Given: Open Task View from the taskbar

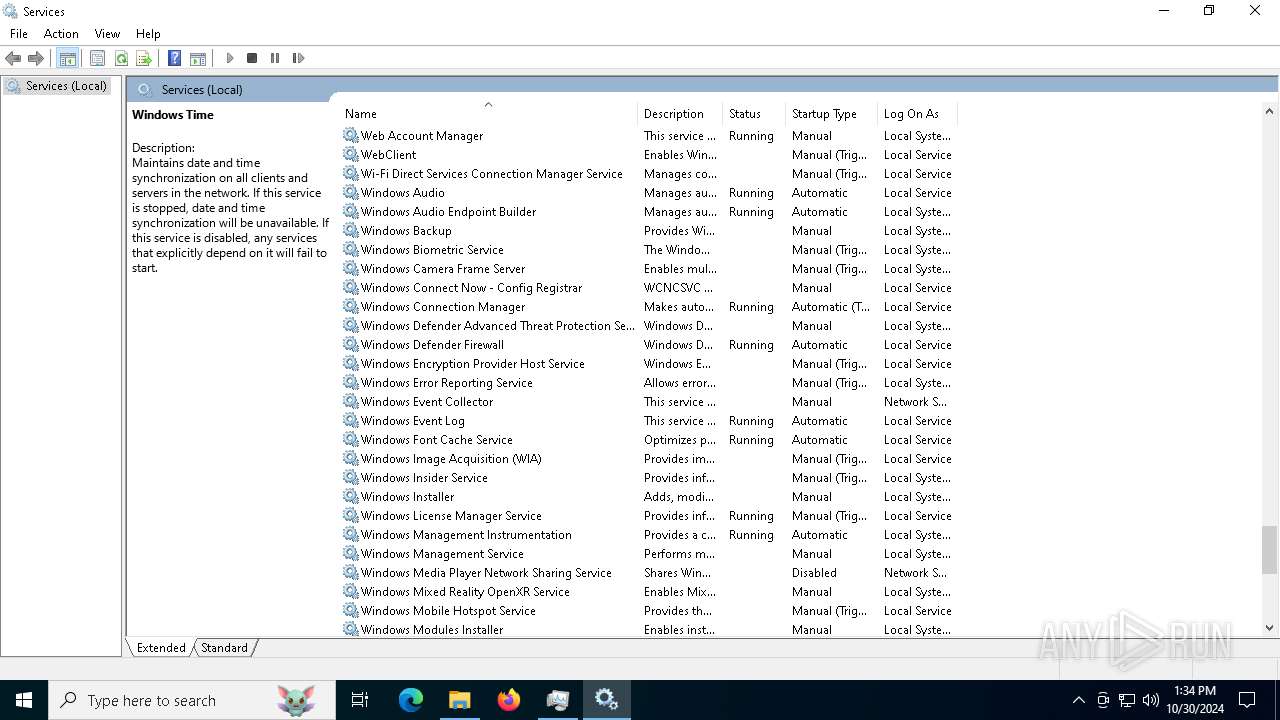Looking at the screenshot, I should tap(360, 700).
